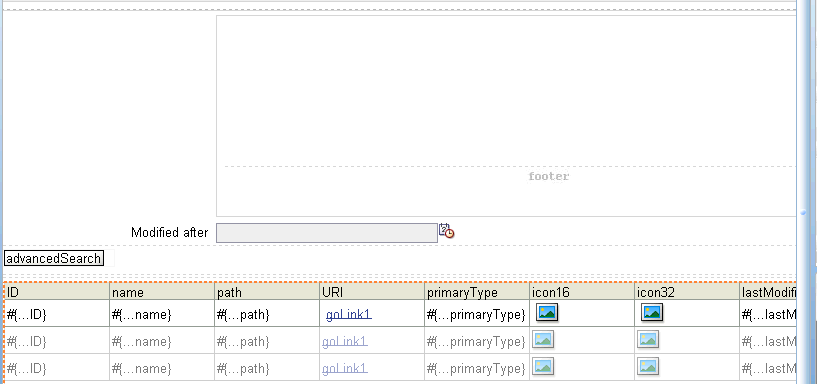Click the dark goLink1 link in the first row
This screenshot has width=817, height=384.
pos(349,315)
